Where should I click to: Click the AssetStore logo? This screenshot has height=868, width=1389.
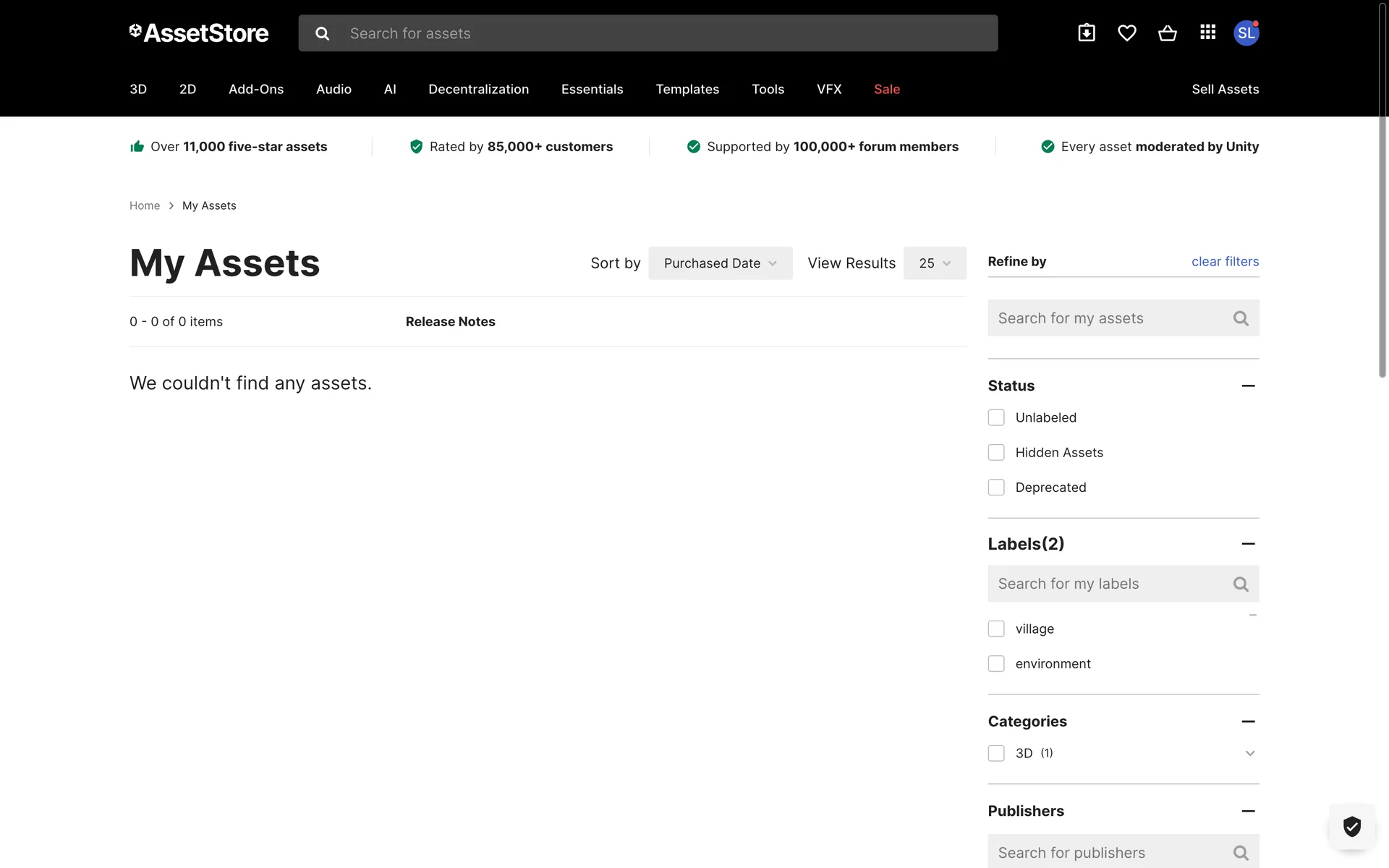(199, 33)
